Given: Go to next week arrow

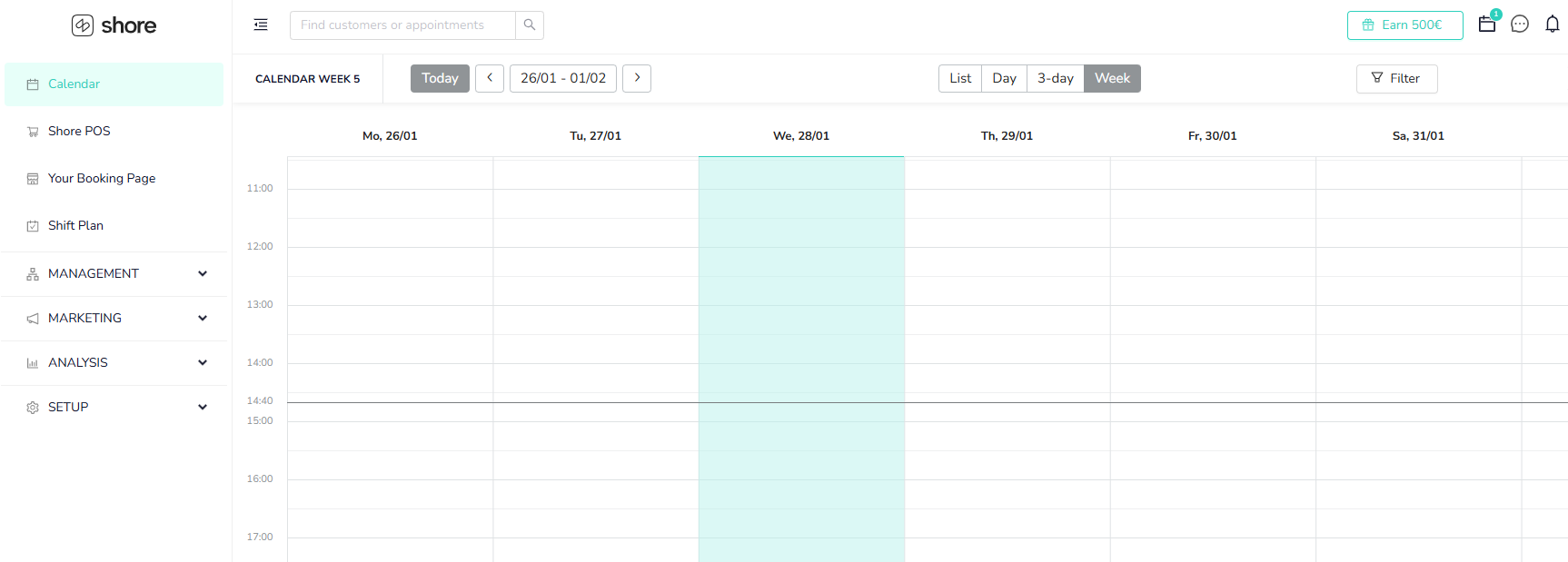Looking at the screenshot, I should (637, 78).
